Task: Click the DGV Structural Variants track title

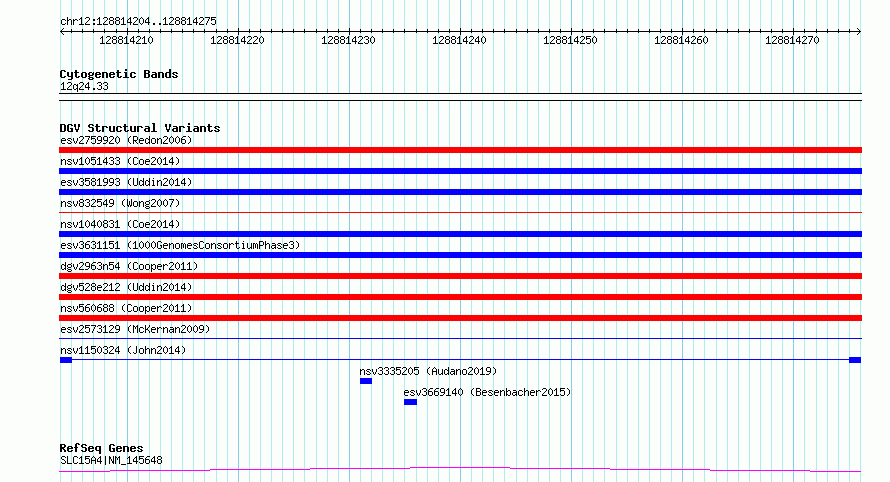Action: pyautogui.click(x=140, y=128)
